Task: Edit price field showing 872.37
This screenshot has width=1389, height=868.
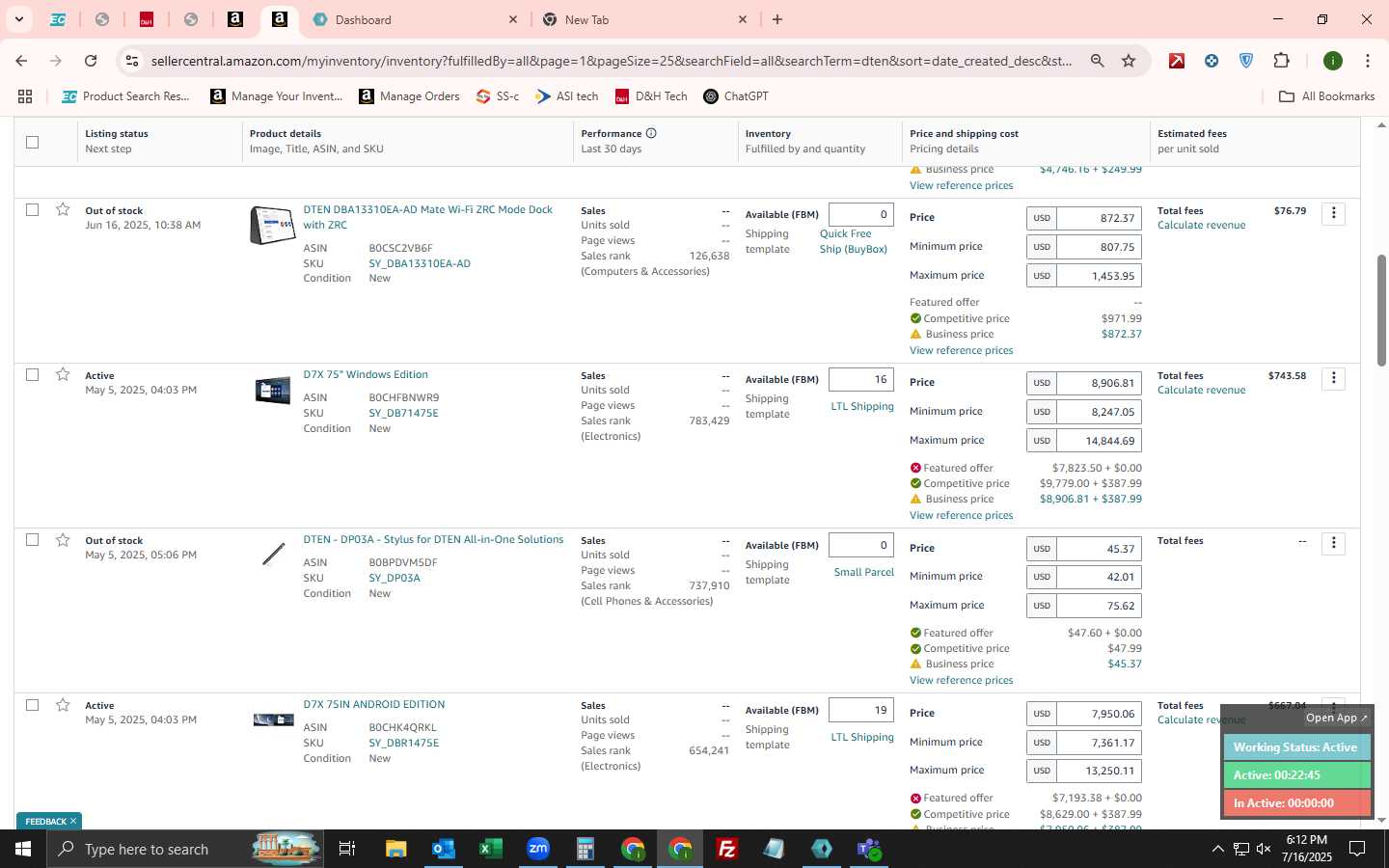Action: click(1099, 218)
